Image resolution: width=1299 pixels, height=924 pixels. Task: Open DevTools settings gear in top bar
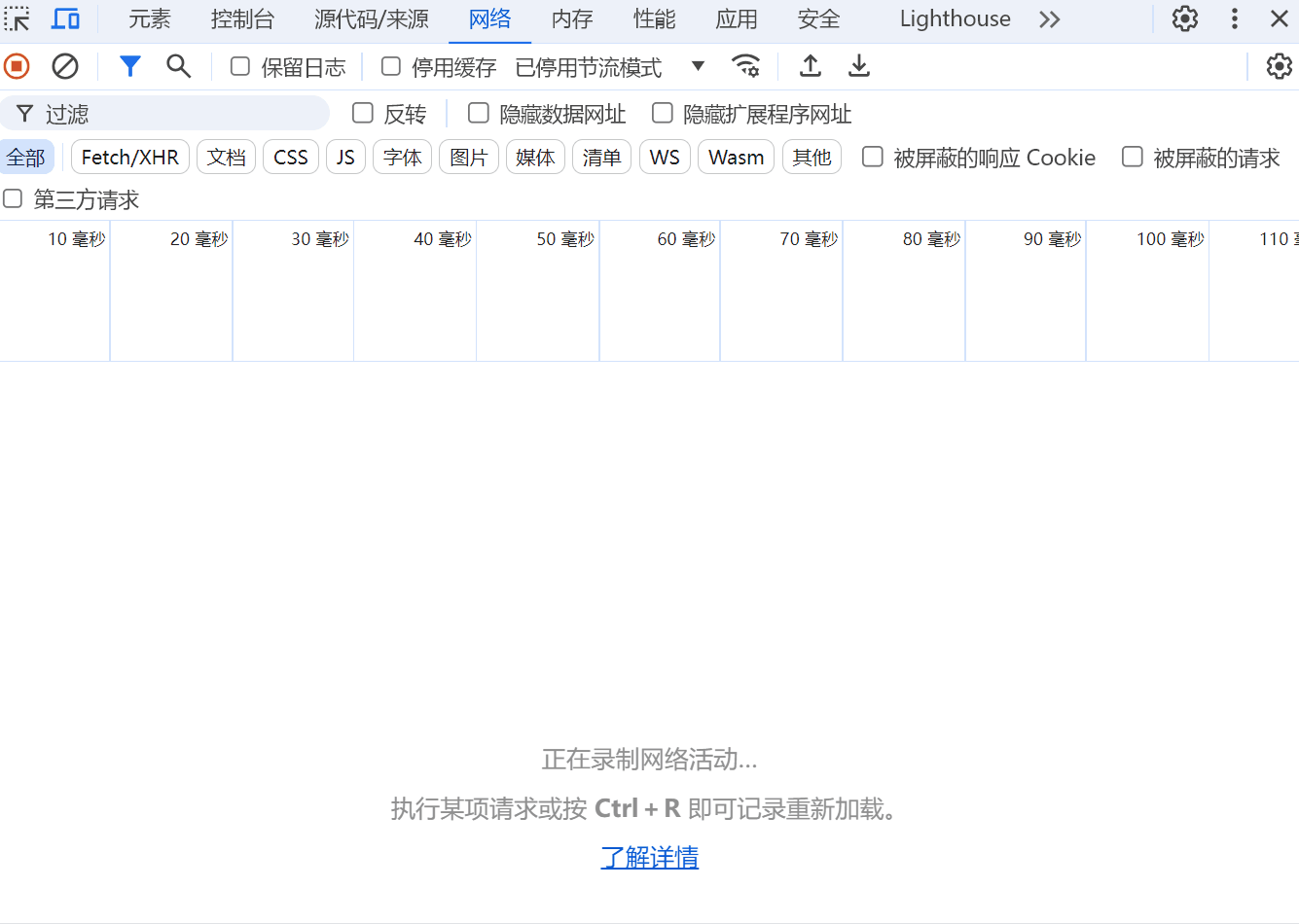pos(1184,18)
